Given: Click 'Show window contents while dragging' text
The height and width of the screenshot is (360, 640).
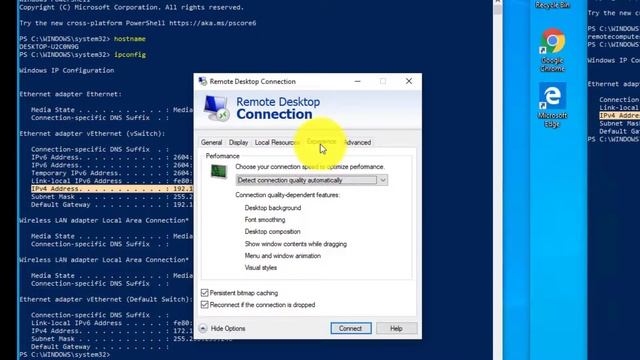Looking at the screenshot, I should tap(296, 244).
